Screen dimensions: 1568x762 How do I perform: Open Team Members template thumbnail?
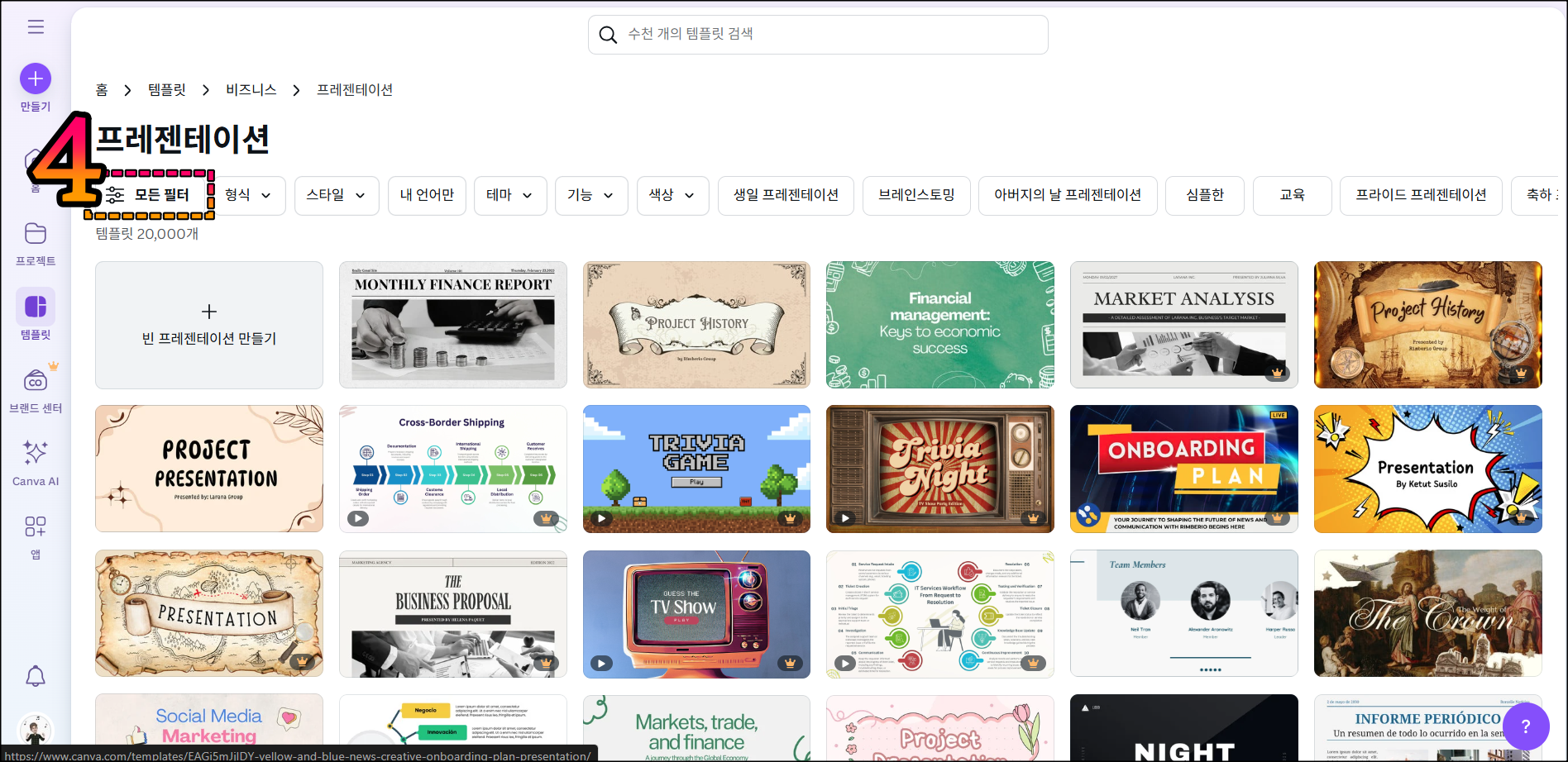[1184, 614]
